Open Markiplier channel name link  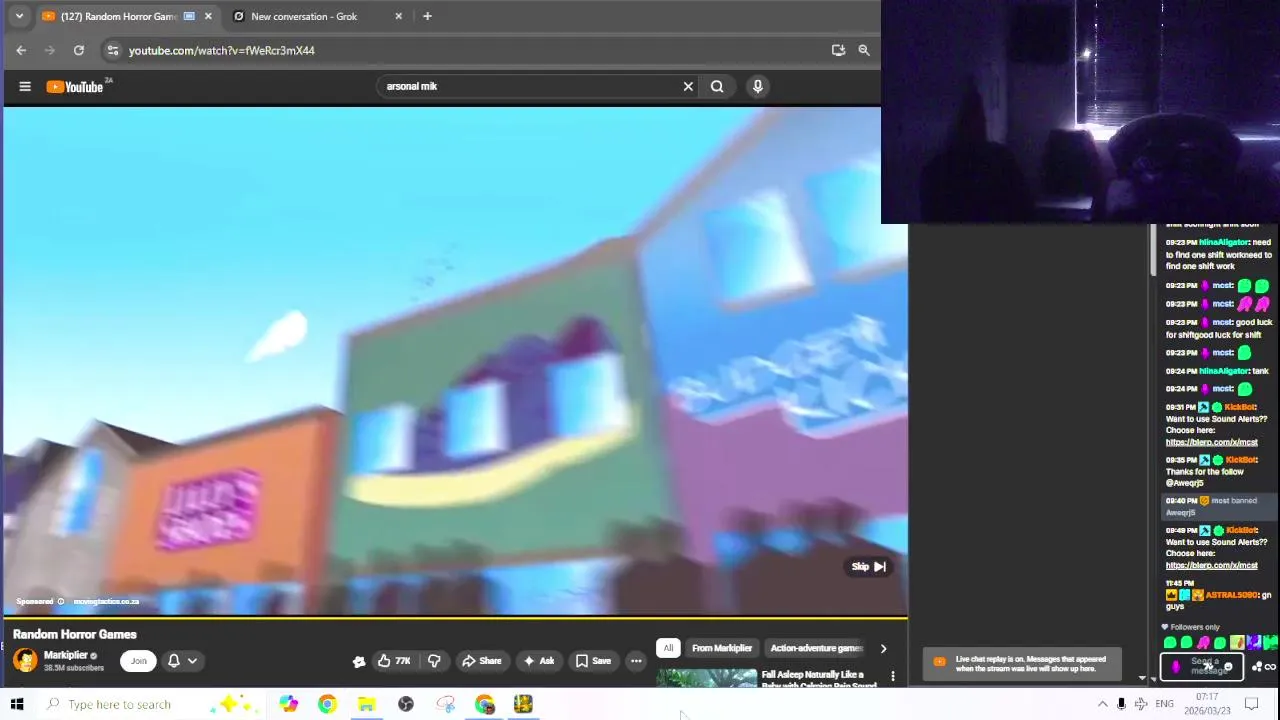[x=65, y=655]
